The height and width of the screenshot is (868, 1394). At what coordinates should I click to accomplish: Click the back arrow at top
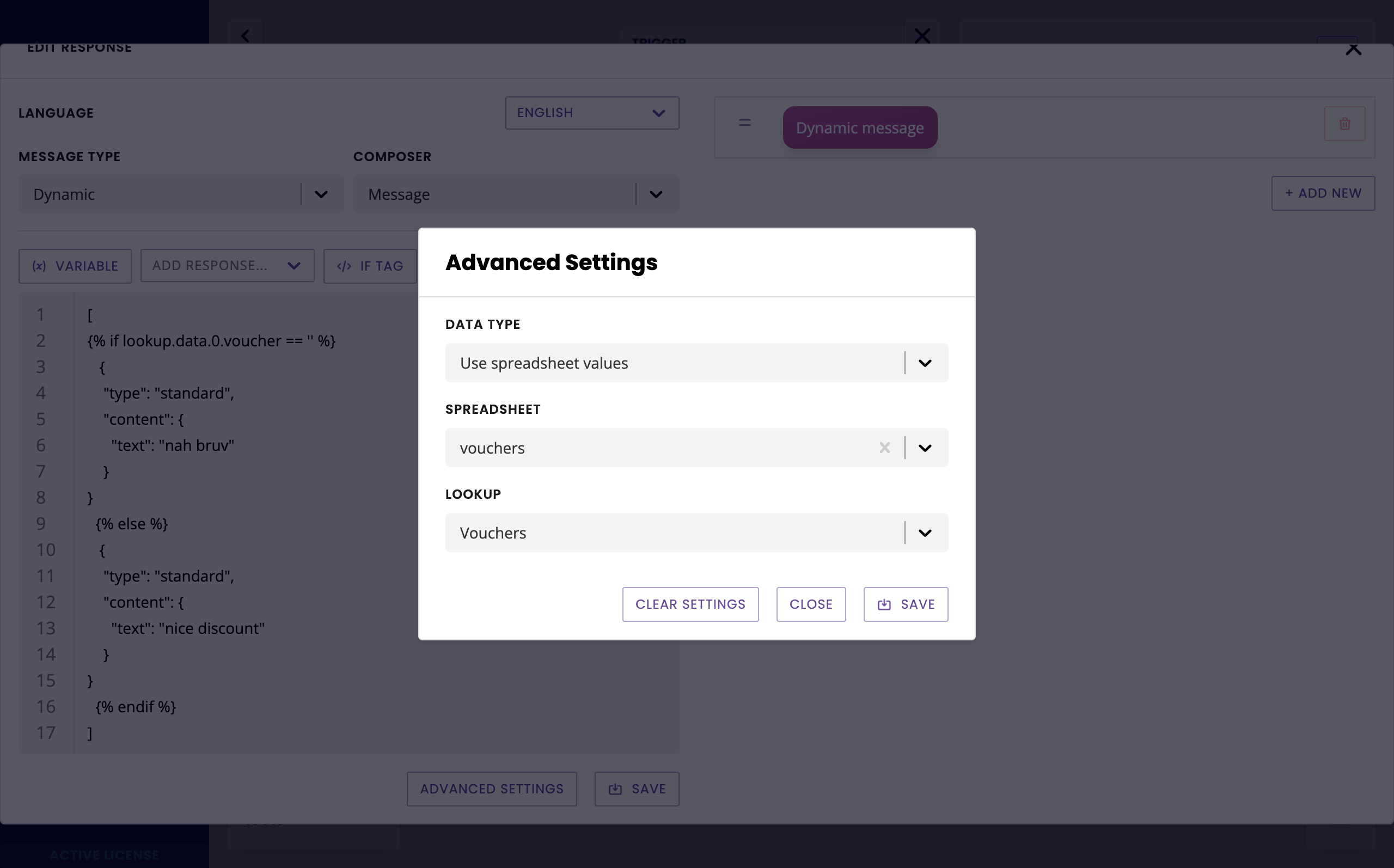(246, 35)
